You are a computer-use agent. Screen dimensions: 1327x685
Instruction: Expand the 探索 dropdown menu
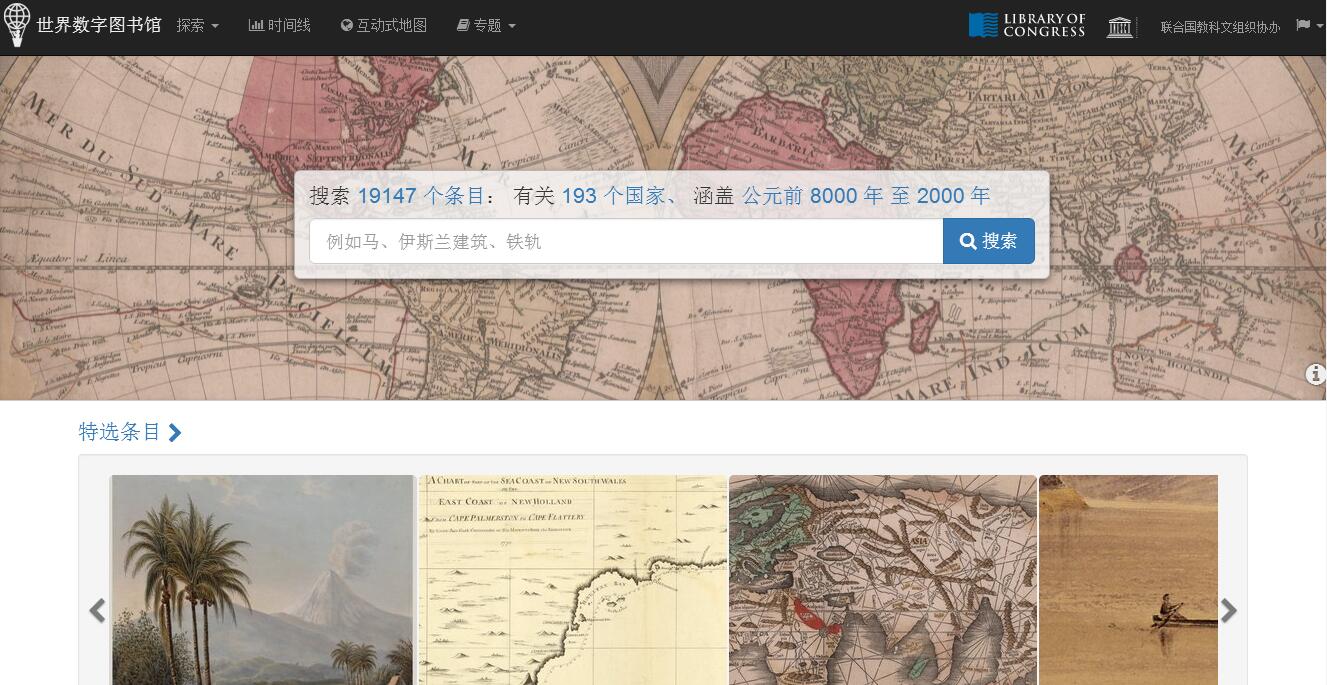(x=197, y=25)
